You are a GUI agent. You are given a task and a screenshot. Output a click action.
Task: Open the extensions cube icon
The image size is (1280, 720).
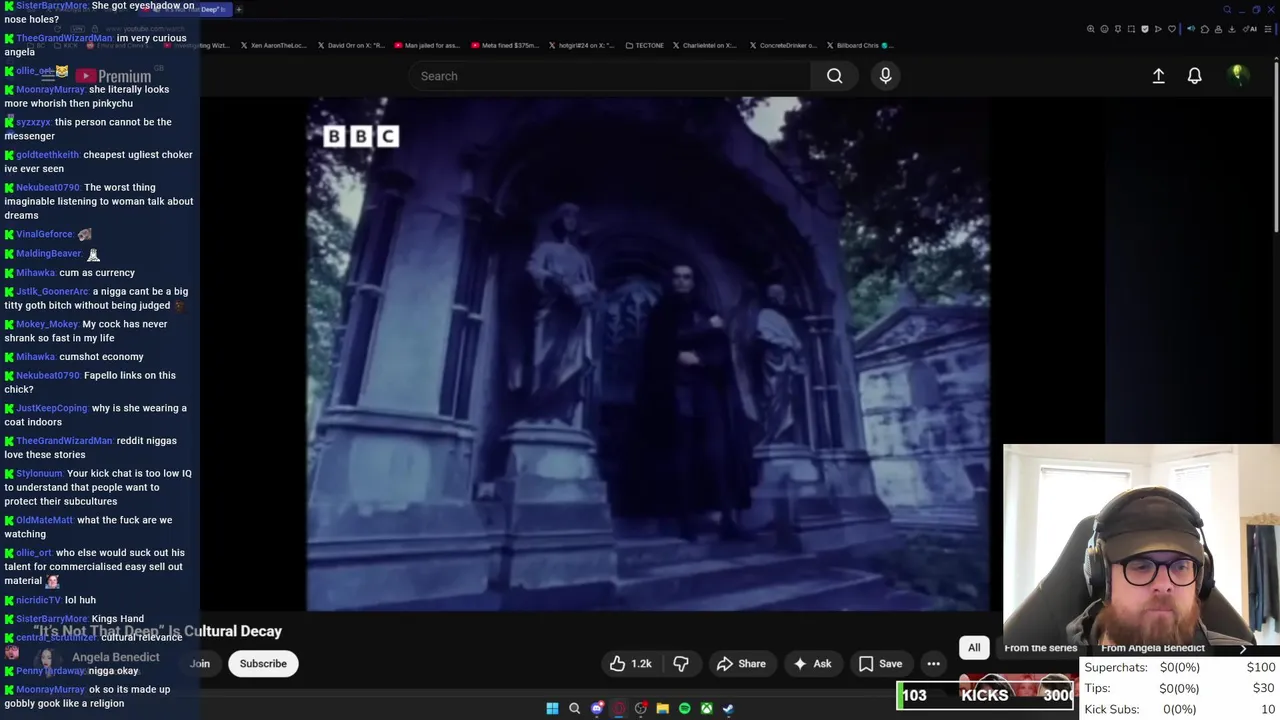(1205, 29)
